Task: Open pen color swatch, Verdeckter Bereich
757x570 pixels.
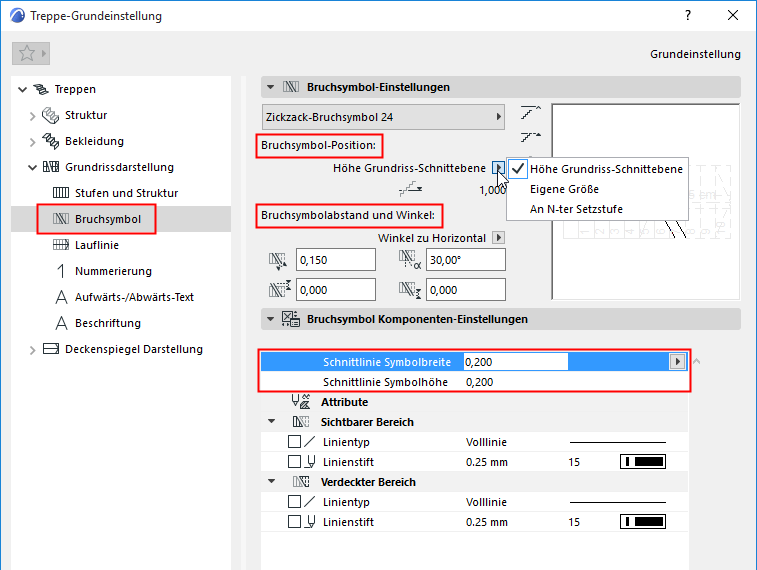Action: (643, 521)
